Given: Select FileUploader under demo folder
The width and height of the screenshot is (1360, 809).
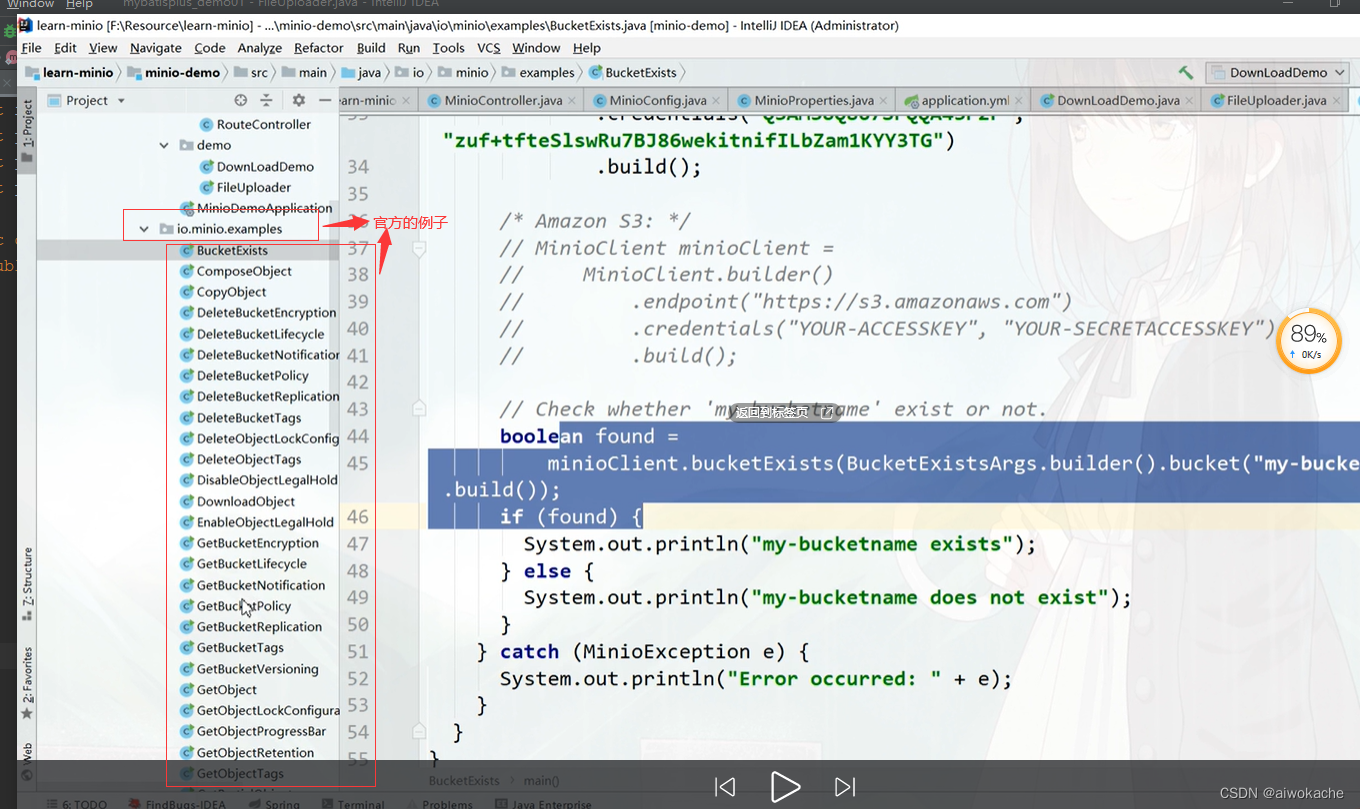Looking at the screenshot, I should (x=253, y=187).
